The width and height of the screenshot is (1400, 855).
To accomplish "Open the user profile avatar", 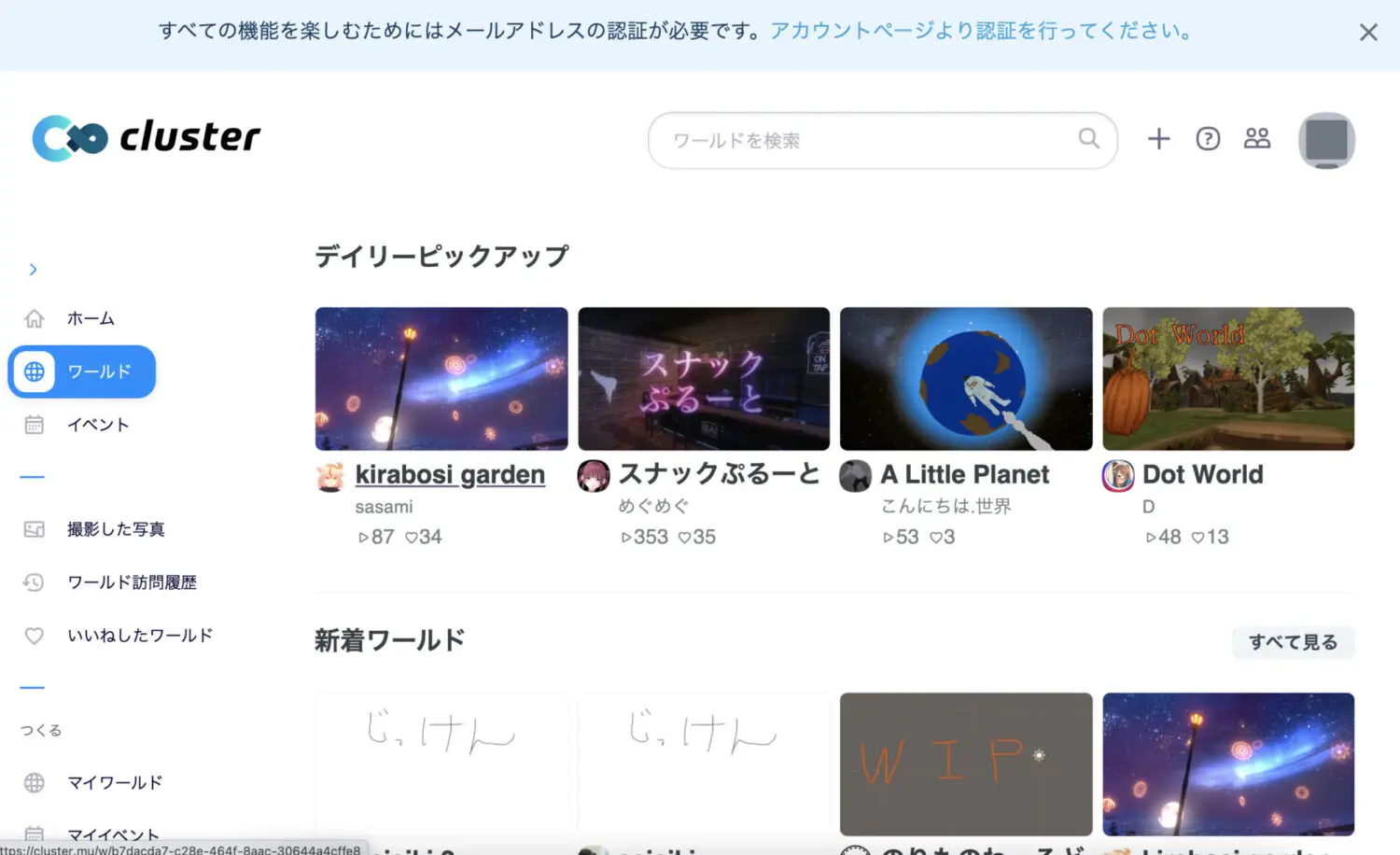I will [1325, 141].
